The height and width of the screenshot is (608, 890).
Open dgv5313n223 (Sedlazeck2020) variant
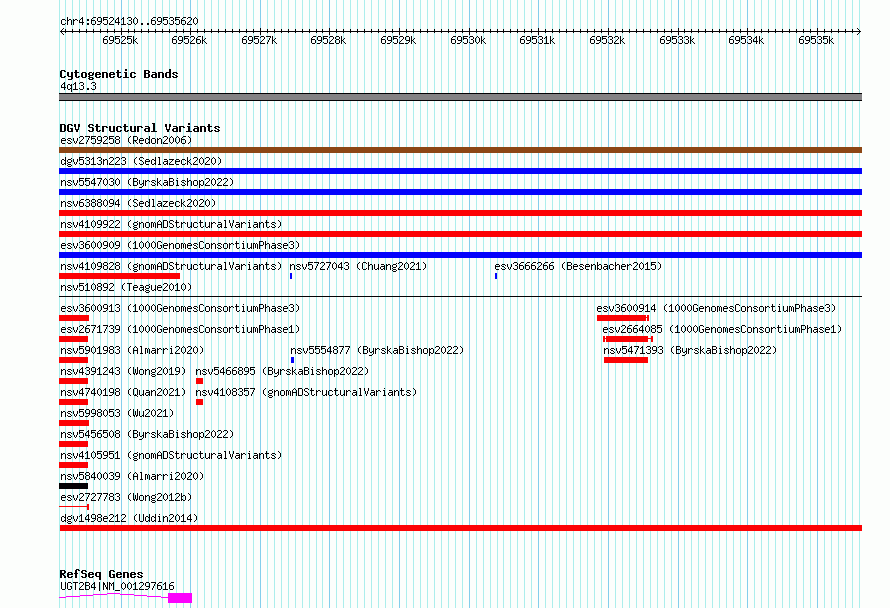[141, 161]
